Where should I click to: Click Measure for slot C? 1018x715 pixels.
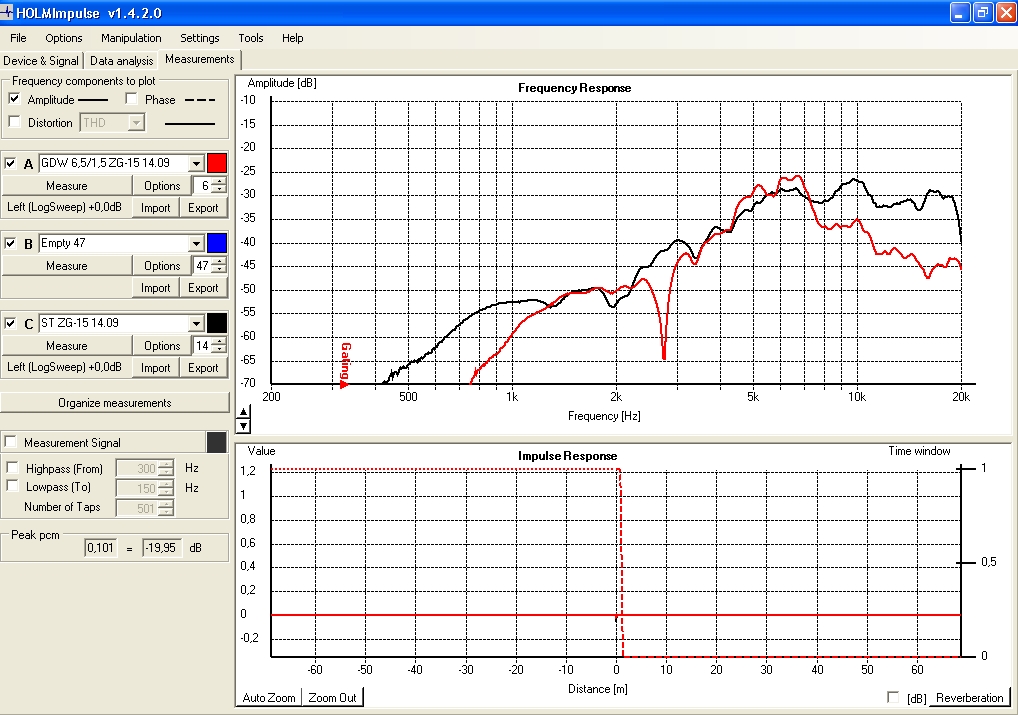coord(66,345)
